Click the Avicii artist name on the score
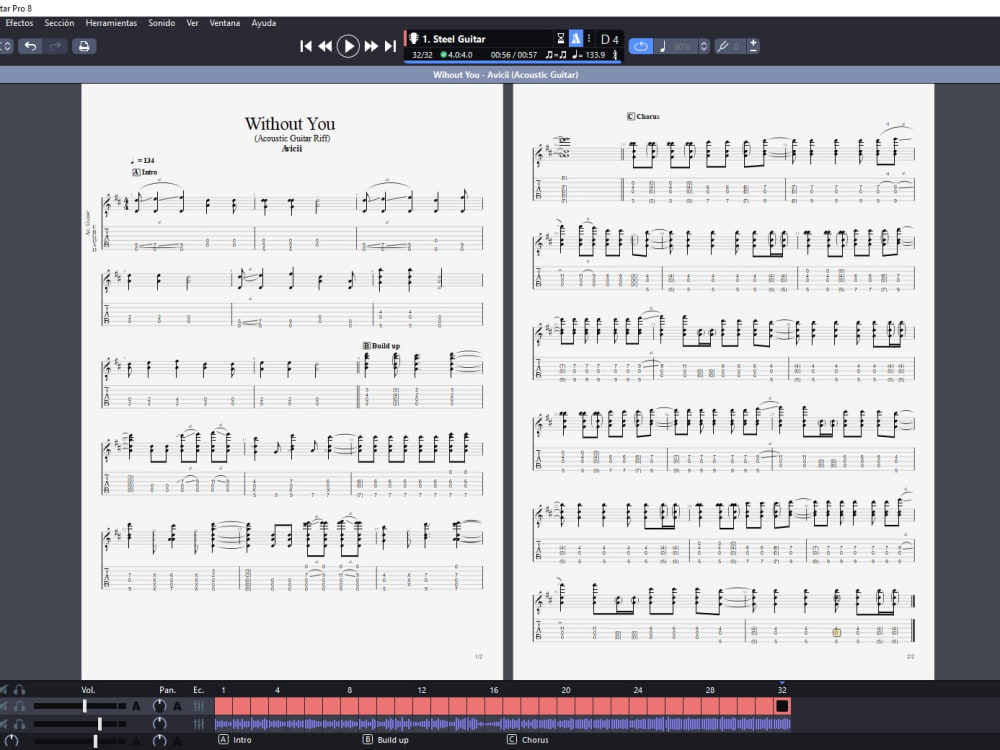Image resolution: width=1000 pixels, height=750 pixels. pos(292,149)
